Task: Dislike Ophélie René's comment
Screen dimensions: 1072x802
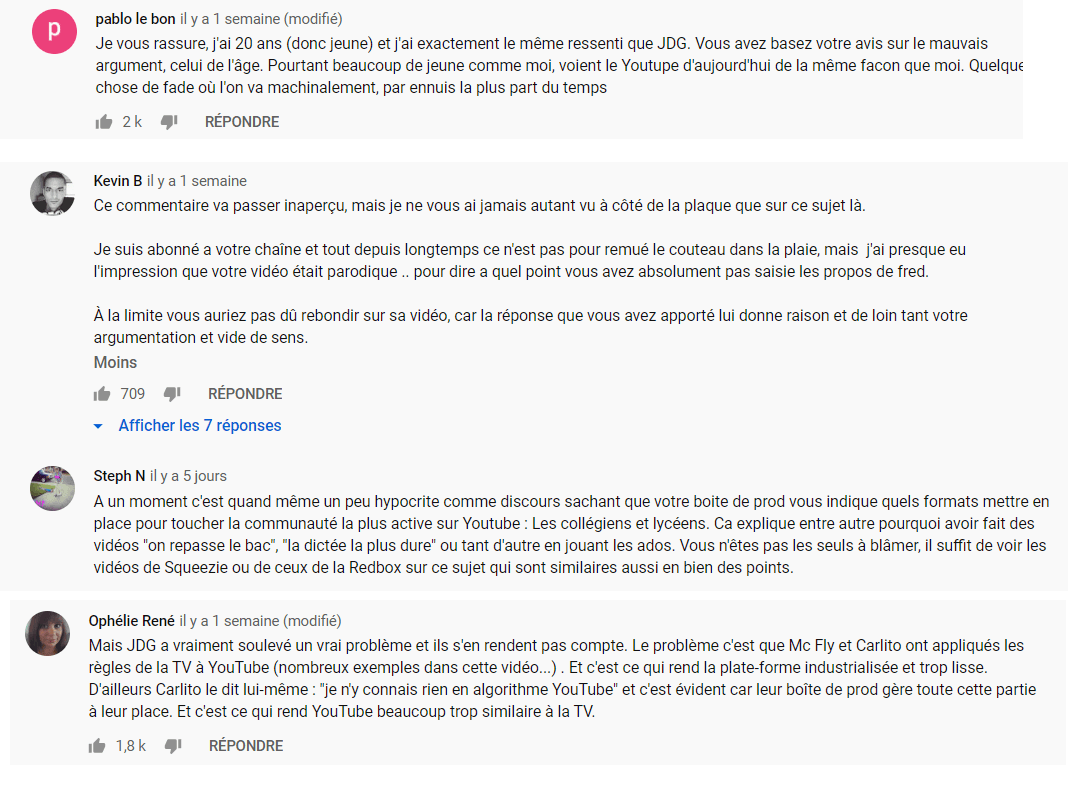Action: [174, 746]
